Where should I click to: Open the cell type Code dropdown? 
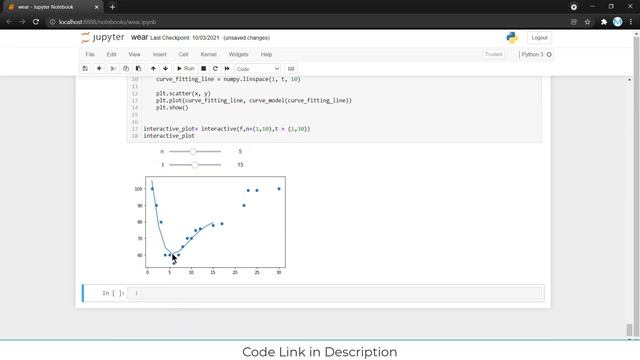pyautogui.click(x=258, y=69)
